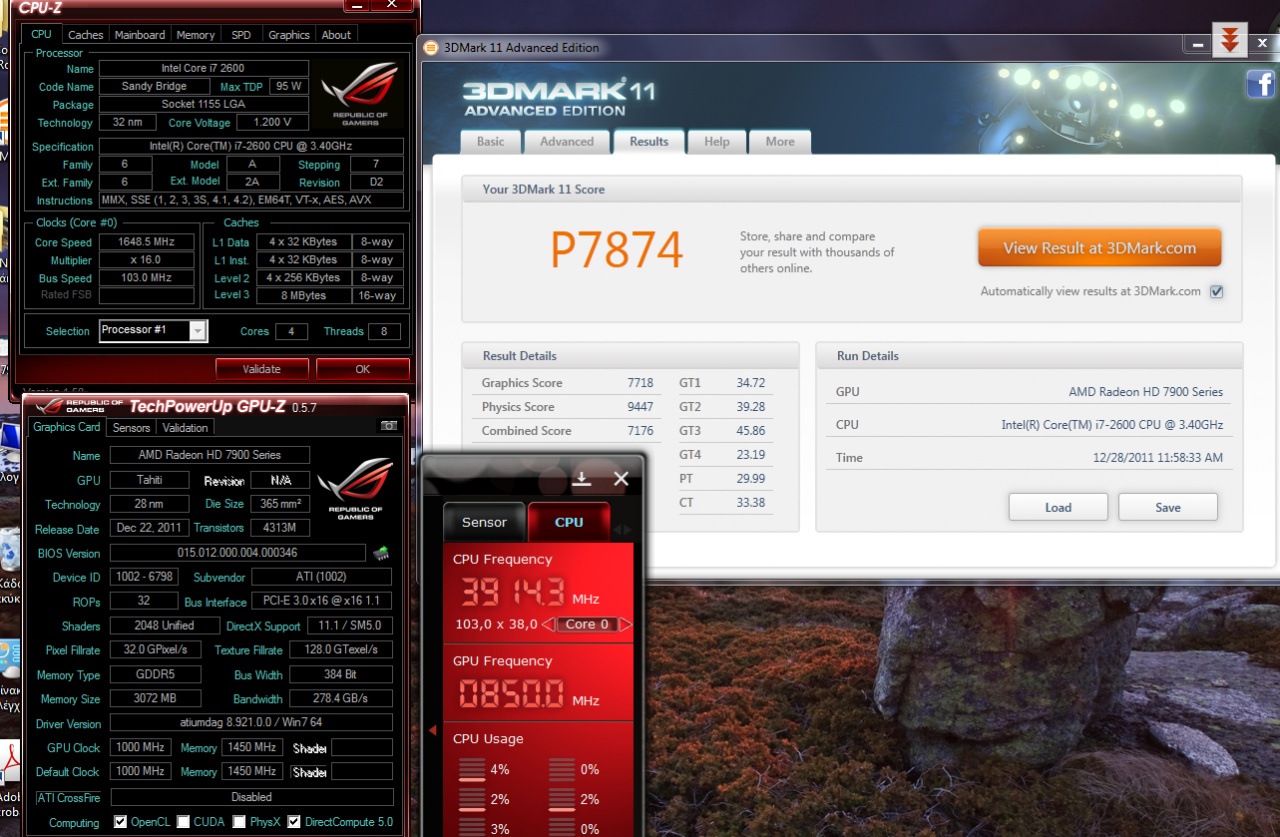Viewport: 1280px width, 837px height.
Task: Click the CPU-Z Name field Intel Core i7 2600
Action: coord(203,69)
